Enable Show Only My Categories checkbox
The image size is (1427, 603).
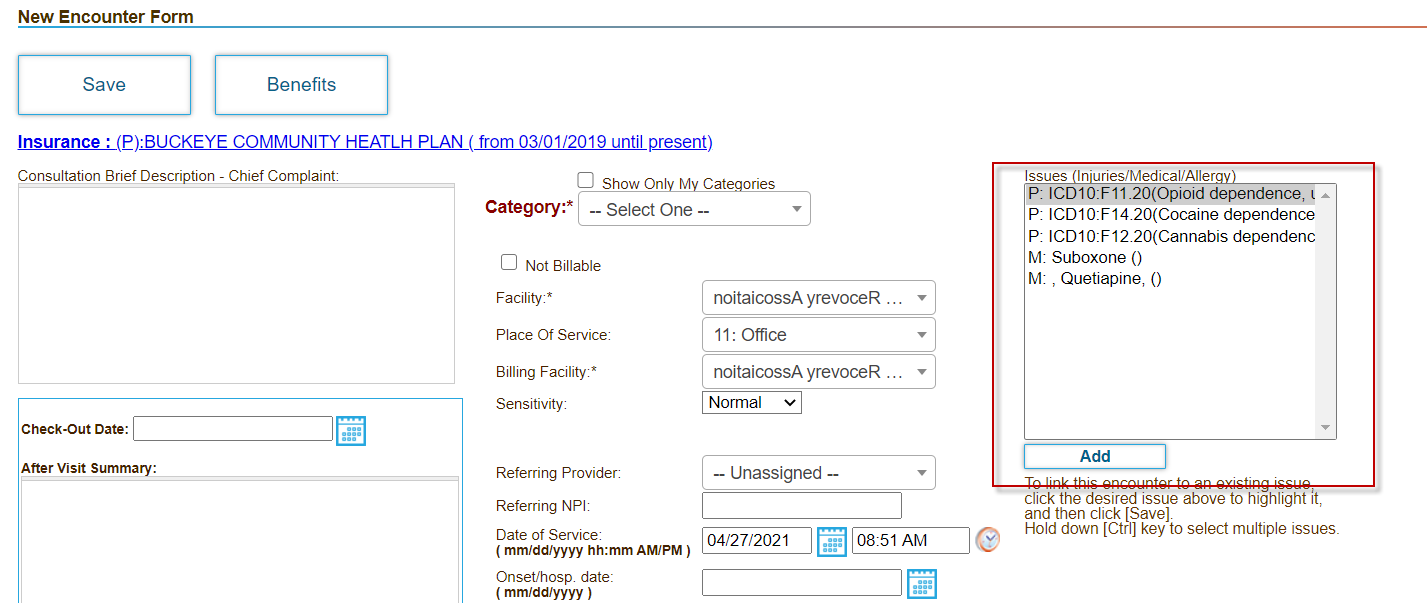(586, 181)
